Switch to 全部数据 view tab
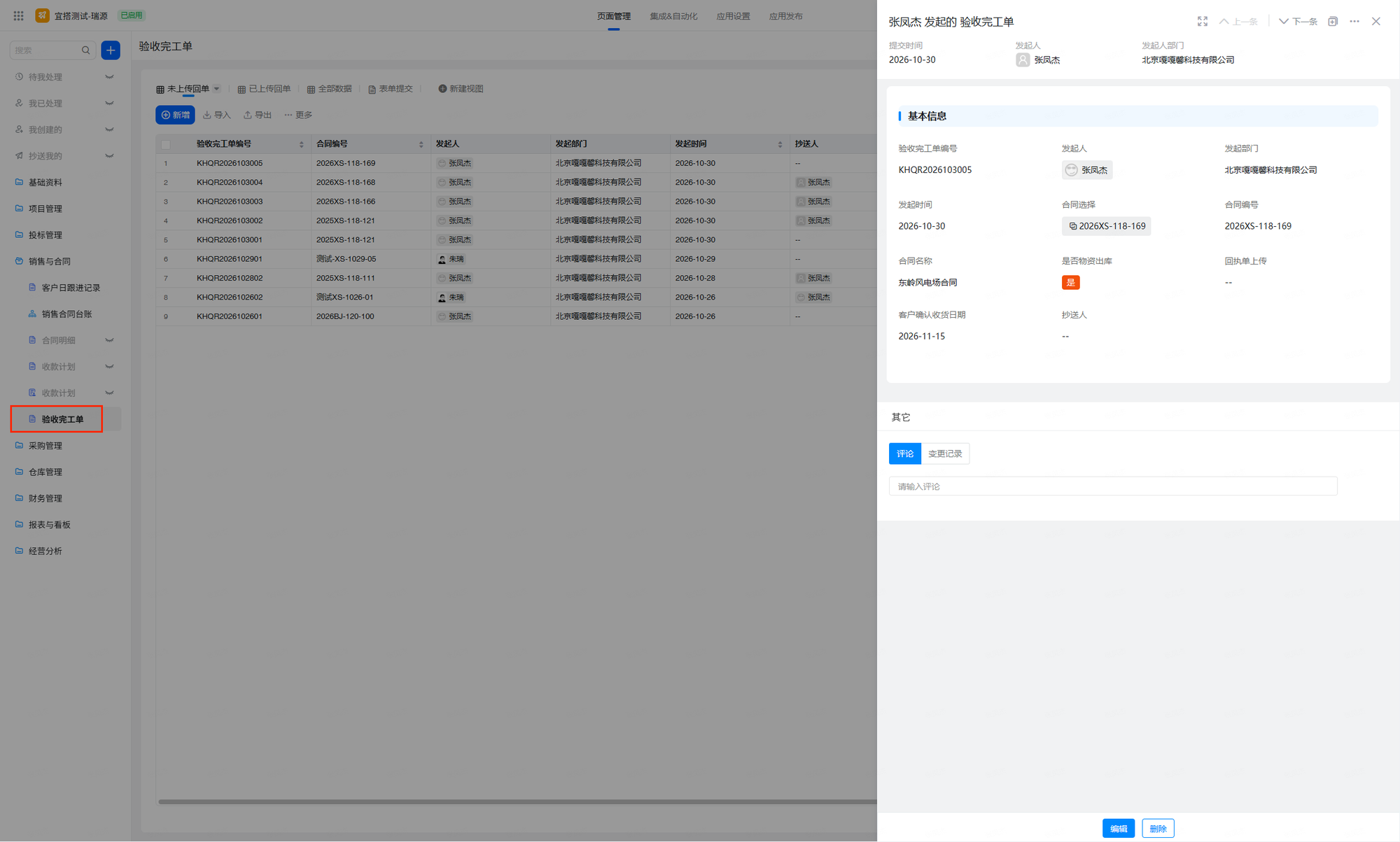 point(330,89)
